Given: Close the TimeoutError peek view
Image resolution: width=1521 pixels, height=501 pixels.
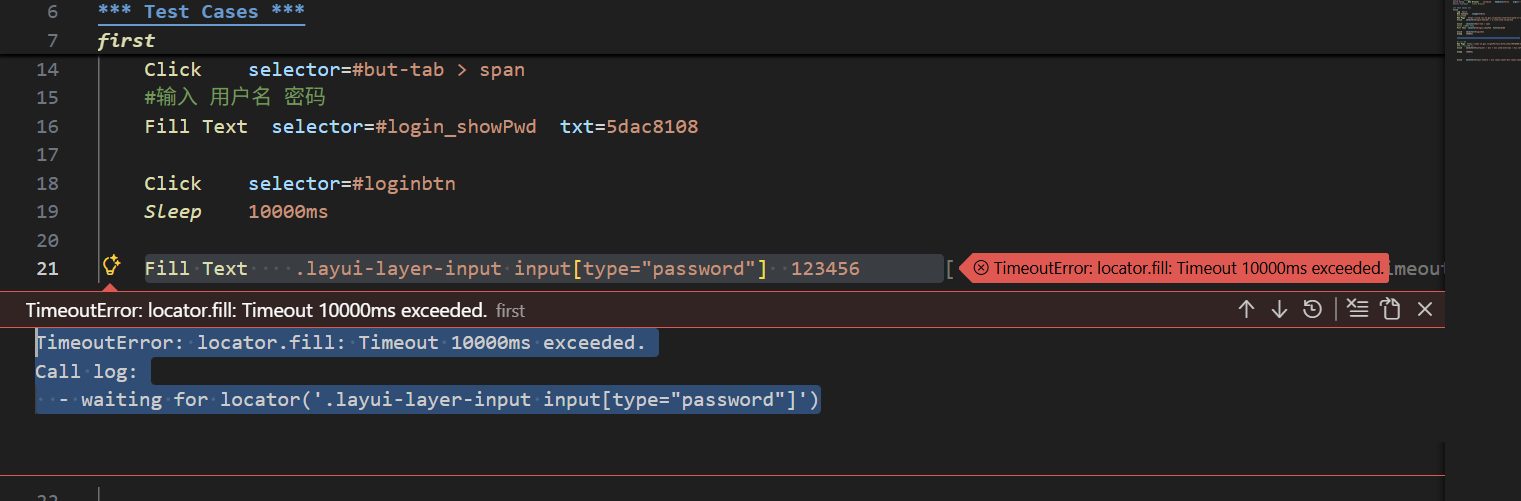Looking at the screenshot, I should [x=1425, y=310].
